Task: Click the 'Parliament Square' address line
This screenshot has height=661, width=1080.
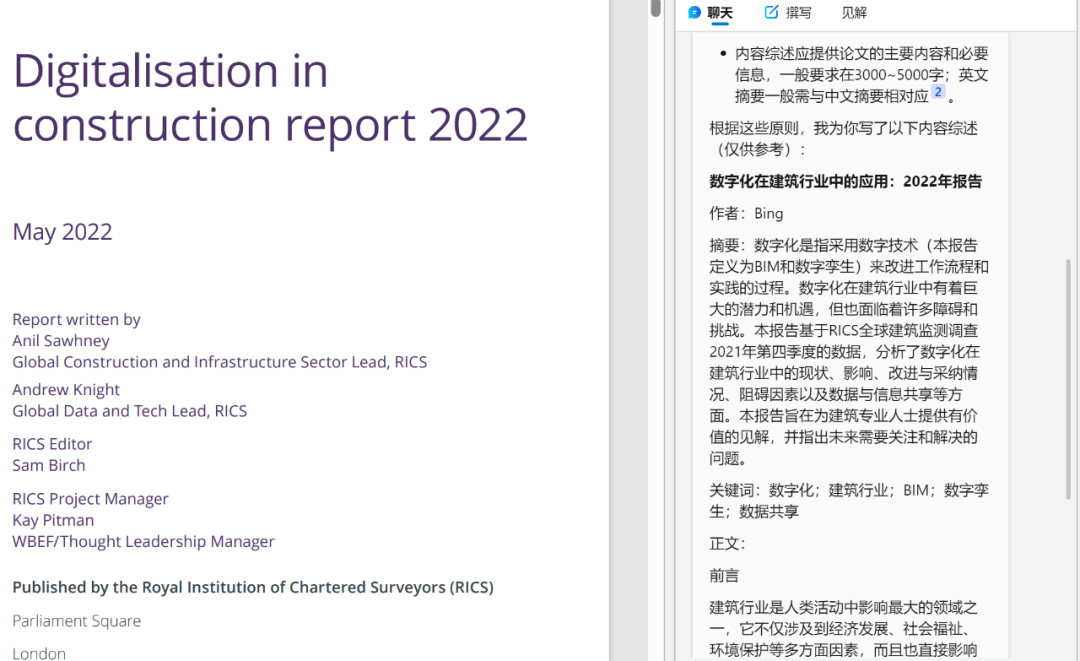Action: click(x=76, y=621)
